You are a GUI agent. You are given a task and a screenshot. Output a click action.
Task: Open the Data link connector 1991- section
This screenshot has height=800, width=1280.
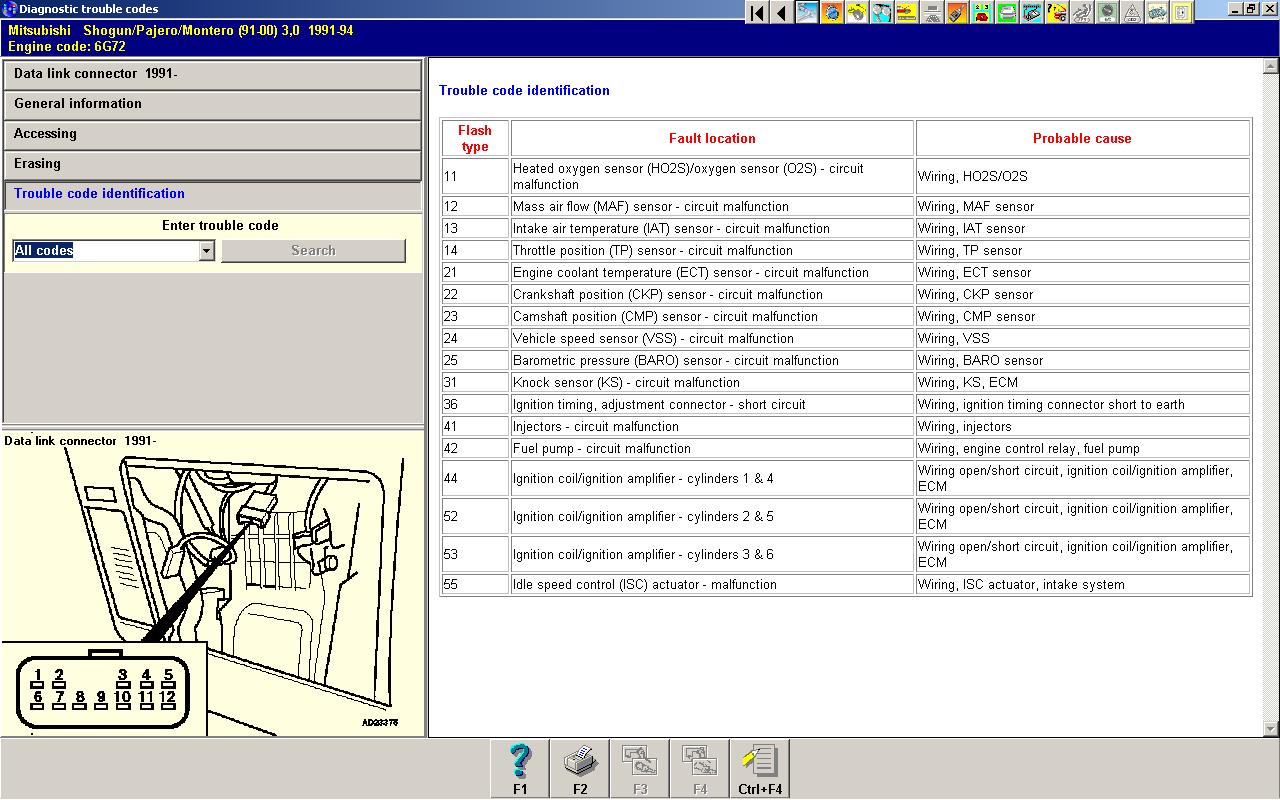(213, 75)
